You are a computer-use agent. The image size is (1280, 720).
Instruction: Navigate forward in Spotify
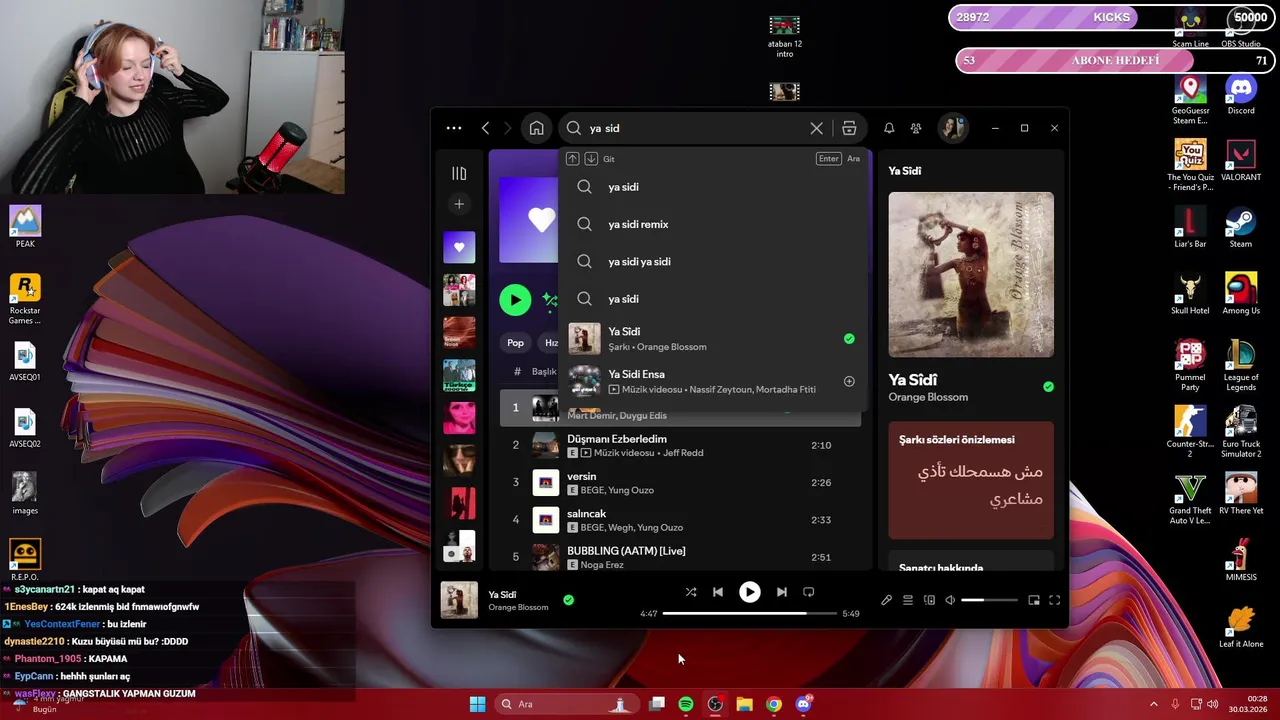coord(507,128)
